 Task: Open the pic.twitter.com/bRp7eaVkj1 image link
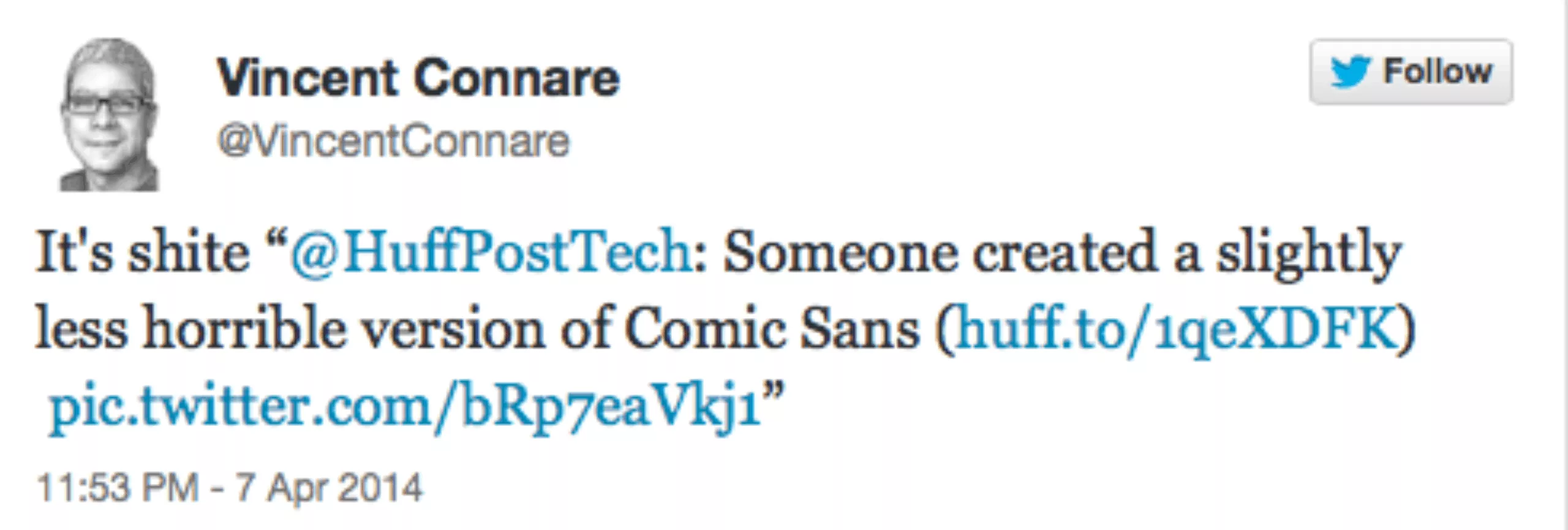click(405, 406)
